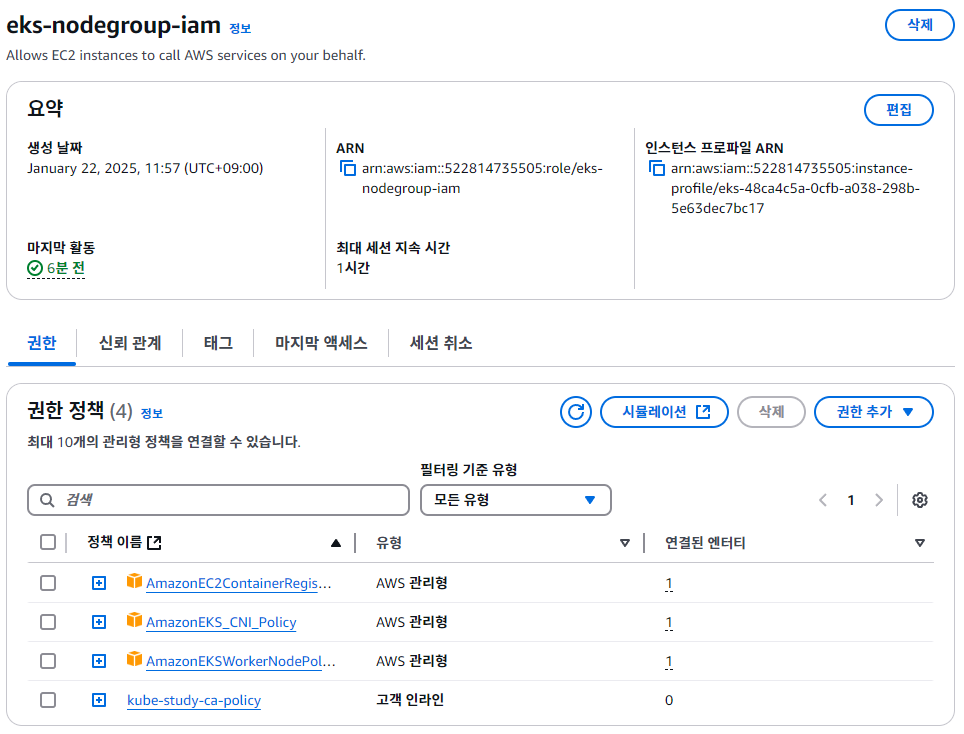The width and height of the screenshot is (964, 734).
Task: Click the 고객 인라인 type cell
Action: click(x=410, y=700)
